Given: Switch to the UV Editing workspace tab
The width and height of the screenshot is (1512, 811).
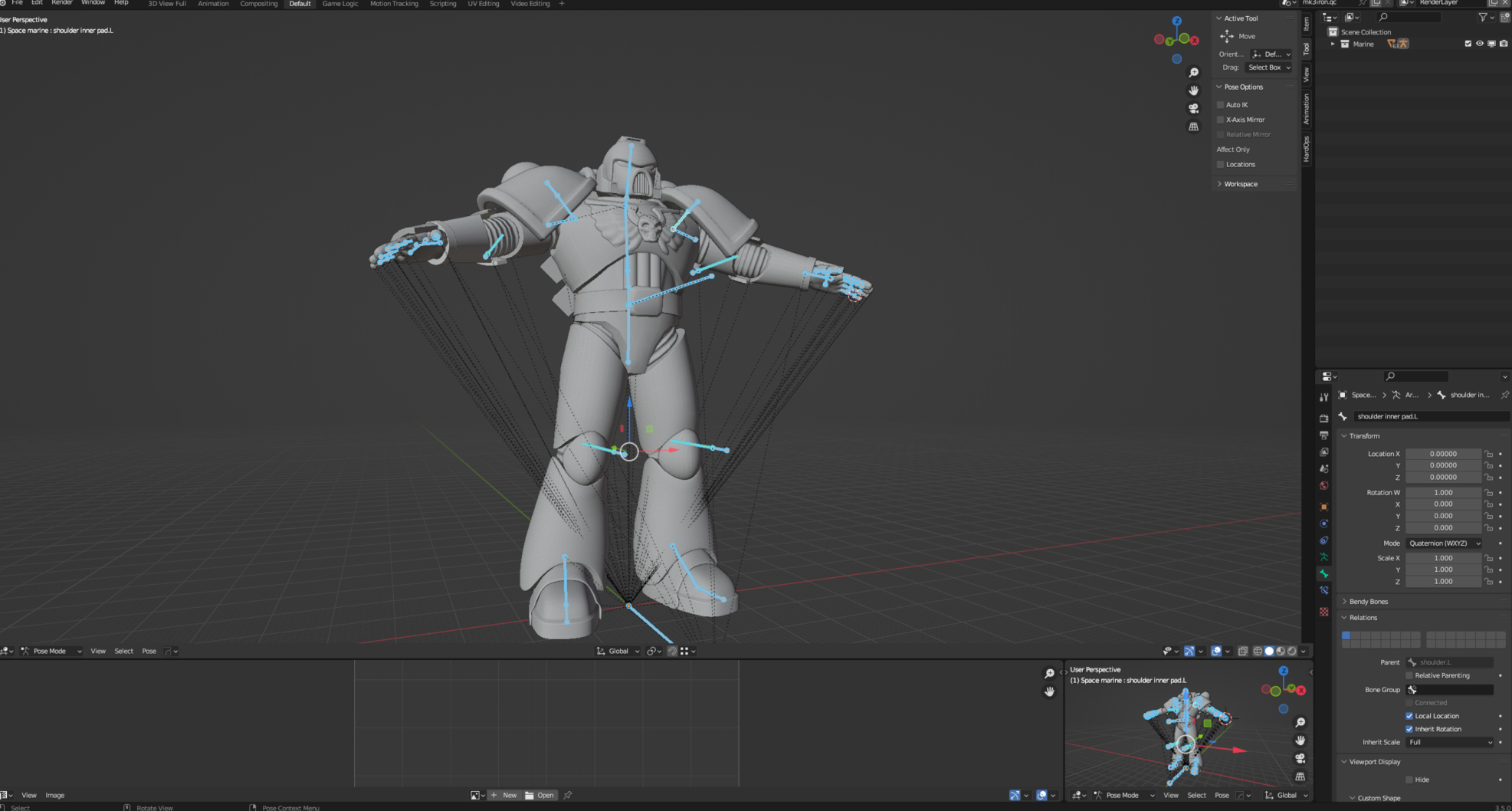Looking at the screenshot, I should tap(483, 4).
